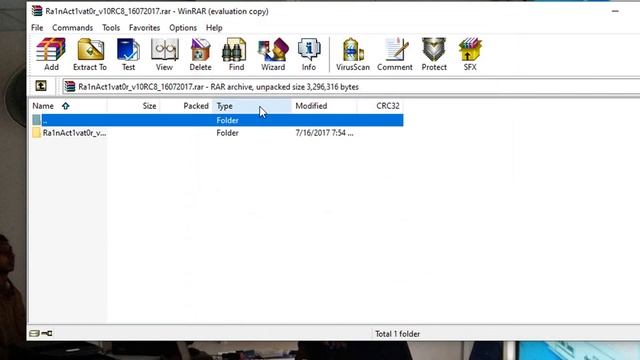
Task: Click the WinRAR title bar app icon
Action: point(37,11)
